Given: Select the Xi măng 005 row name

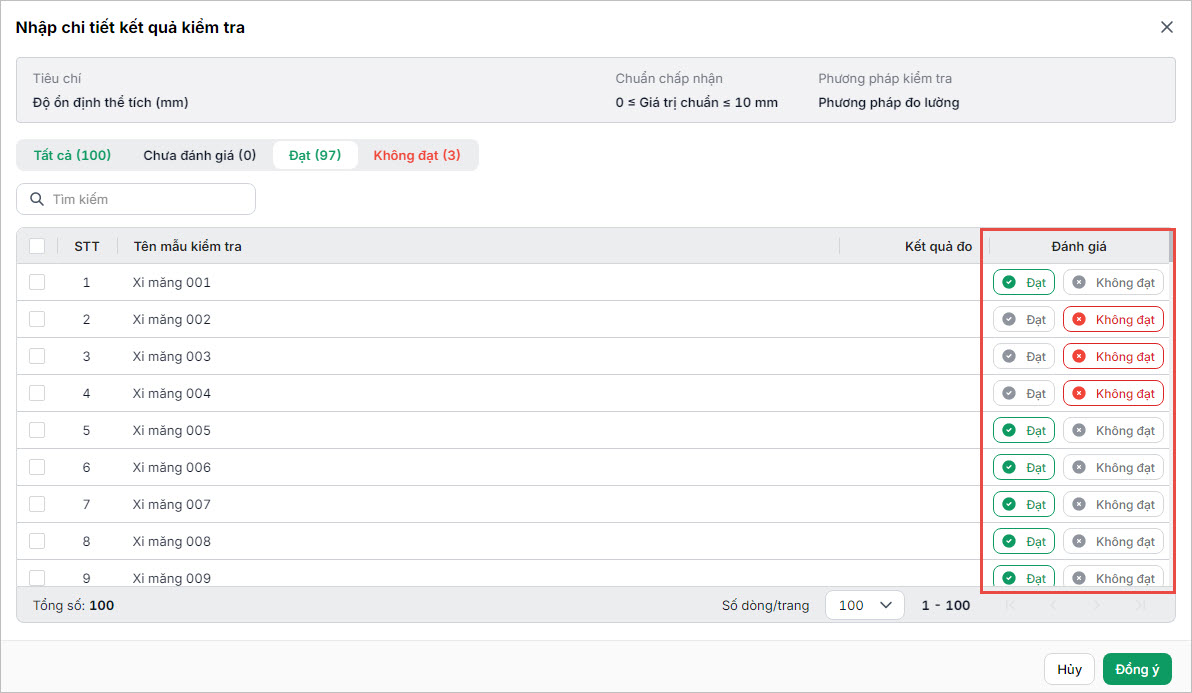Looking at the screenshot, I should pyautogui.click(x=172, y=430).
